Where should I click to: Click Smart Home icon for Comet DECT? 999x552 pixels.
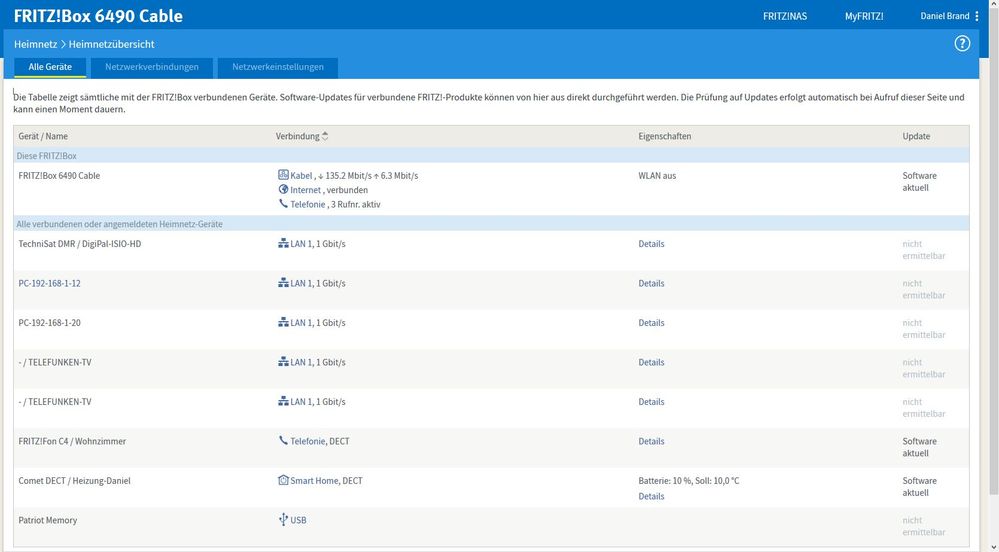point(284,480)
